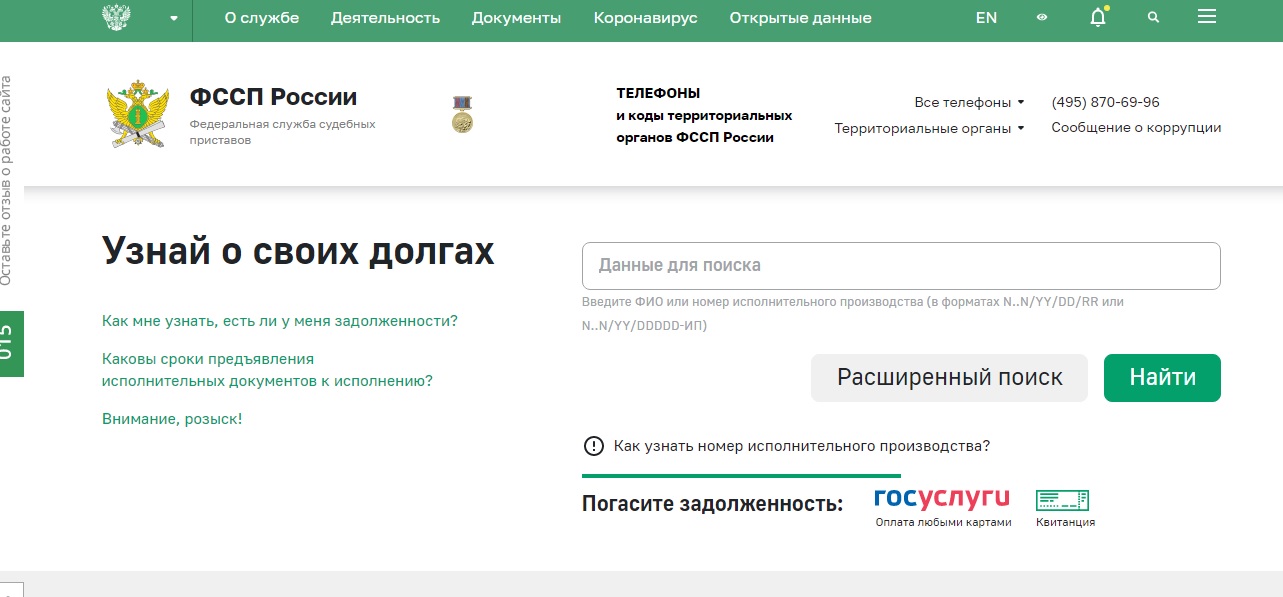Click the medal award icon beside the logo
Screen dimensions: 1283x597
(x=461, y=113)
